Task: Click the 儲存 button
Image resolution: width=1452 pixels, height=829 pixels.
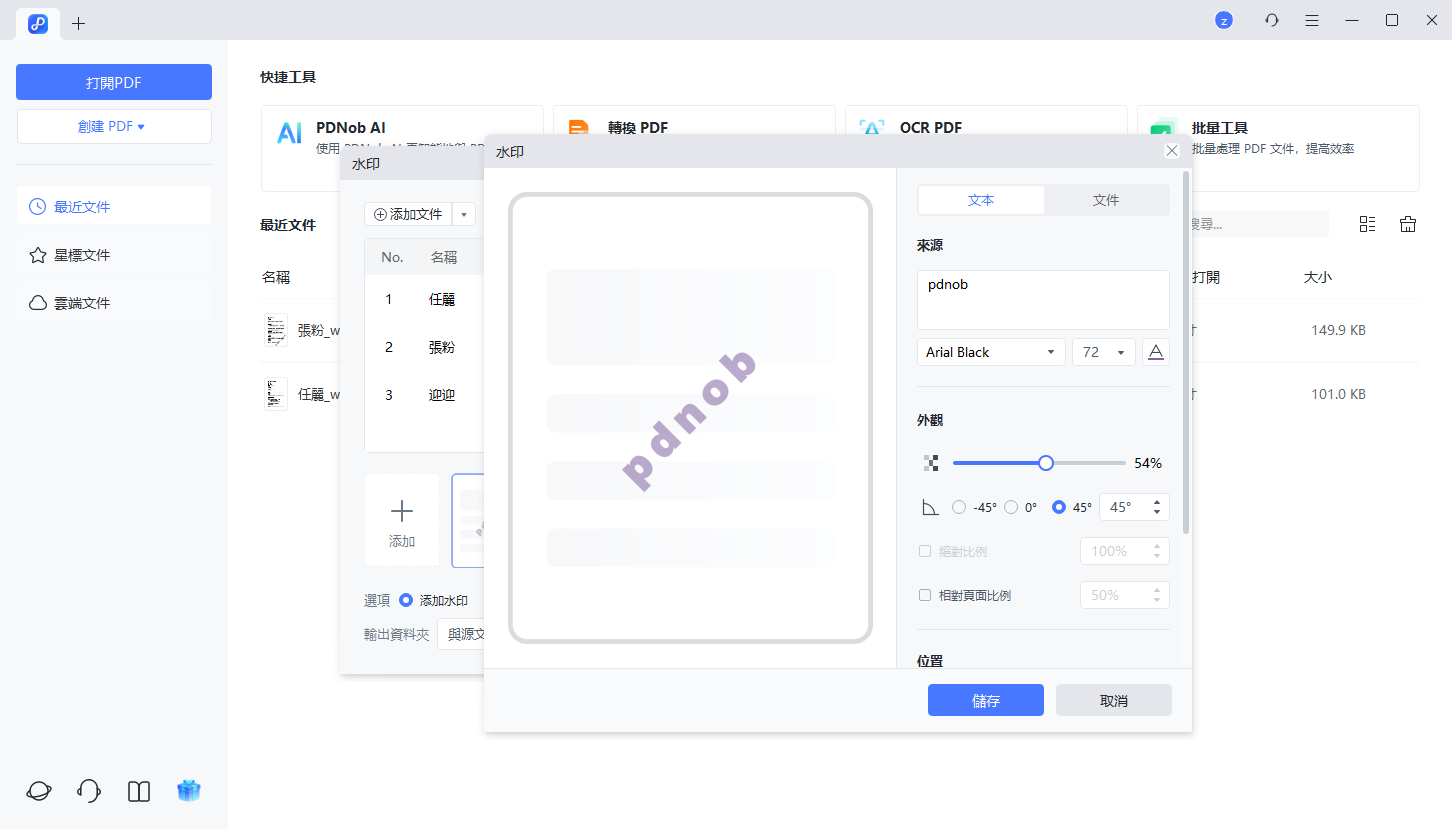Action: coord(985,700)
